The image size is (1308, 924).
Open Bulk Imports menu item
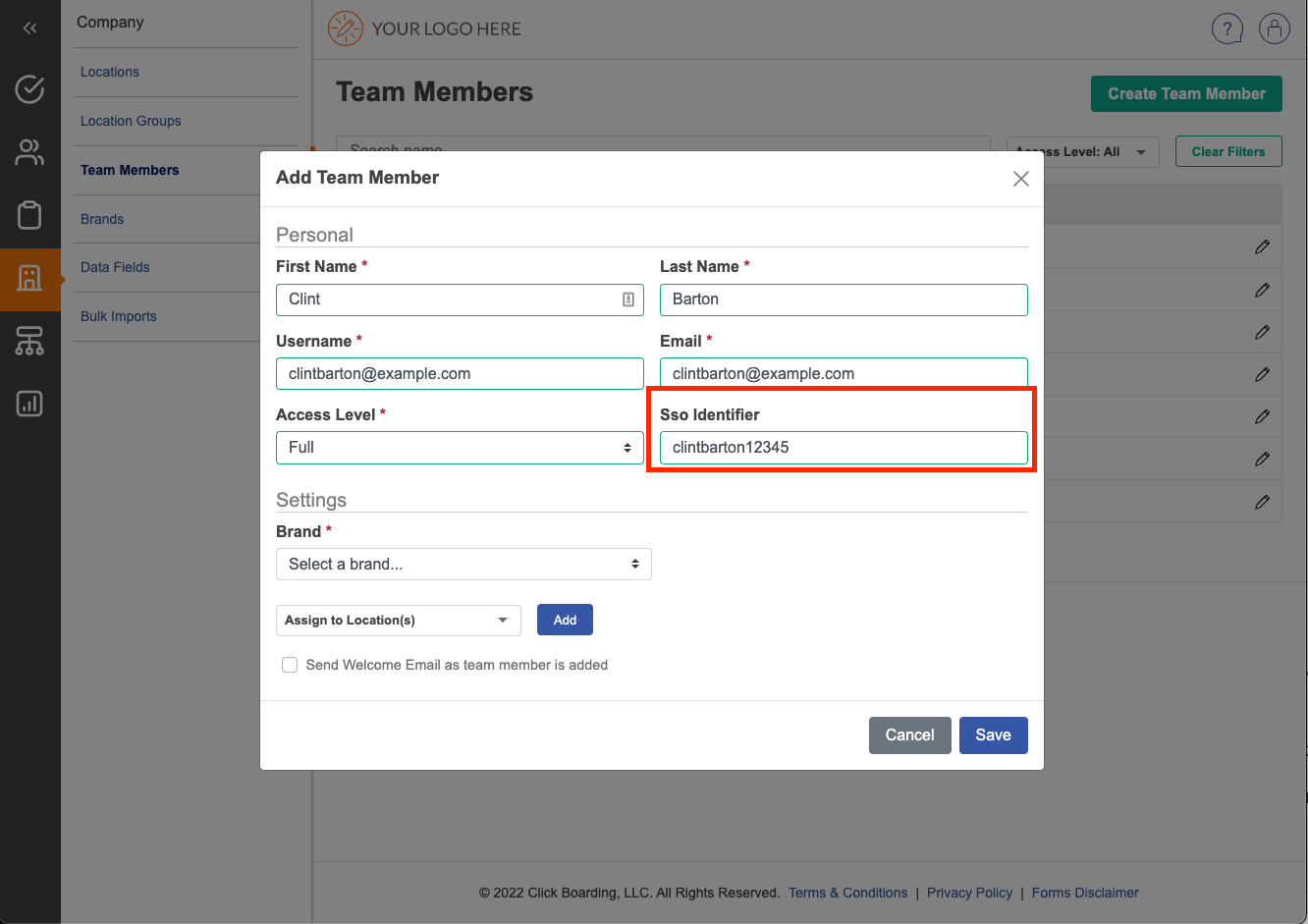click(119, 316)
